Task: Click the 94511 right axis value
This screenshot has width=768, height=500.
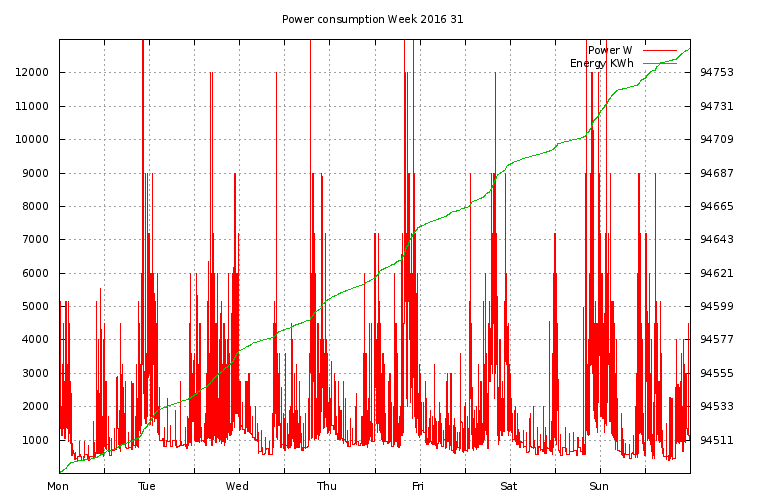Action: point(717,440)
